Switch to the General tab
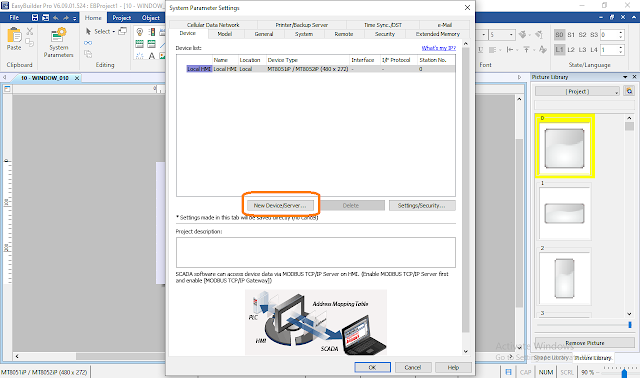 click(x=264, y=34)
